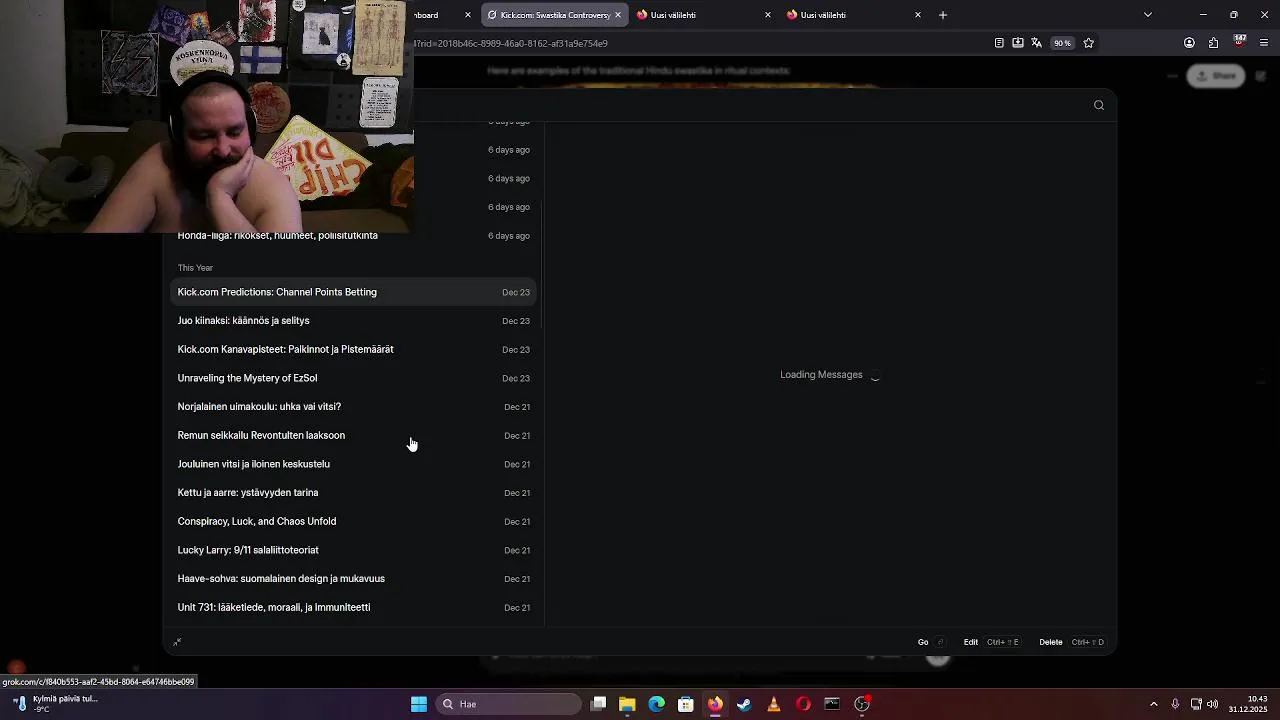Viewport: 1280px width, 720px height.
Task: Open chat 'Jouluinen vitsi ja iloinen keskustelu'
Action: [x=354, y=464]
